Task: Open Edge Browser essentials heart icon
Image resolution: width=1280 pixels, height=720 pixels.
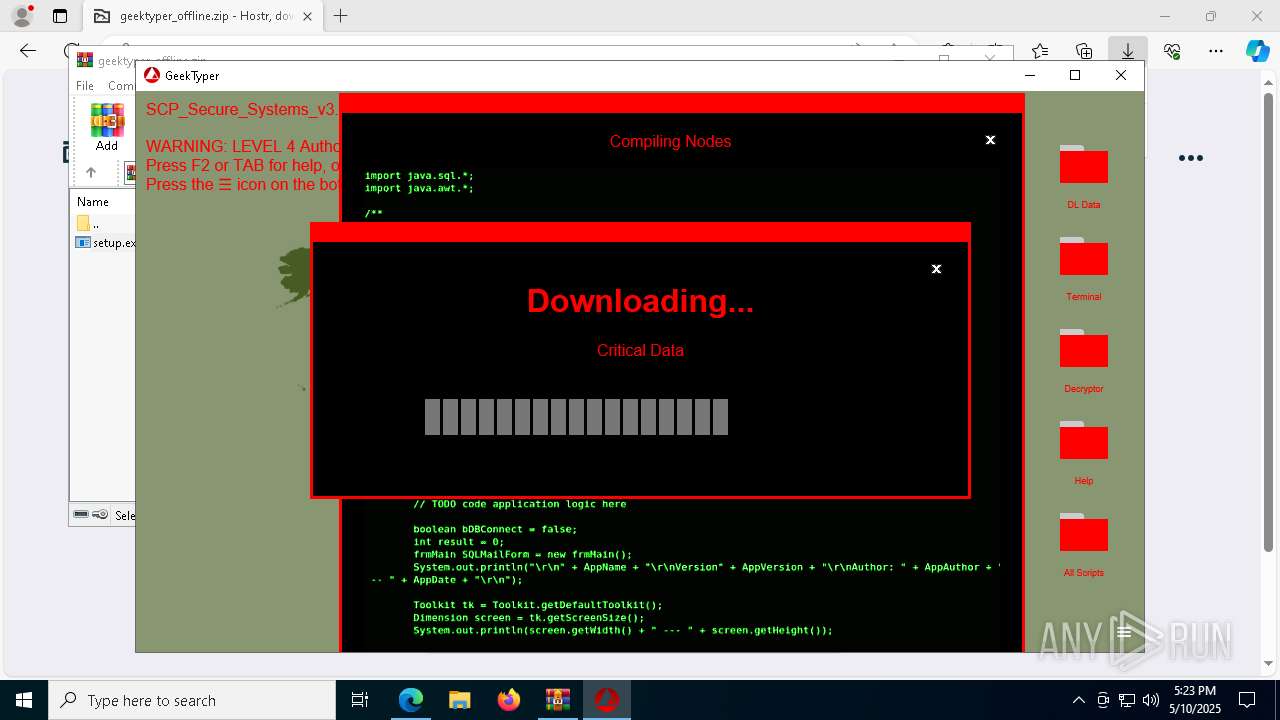Action: pos(1172,51)
